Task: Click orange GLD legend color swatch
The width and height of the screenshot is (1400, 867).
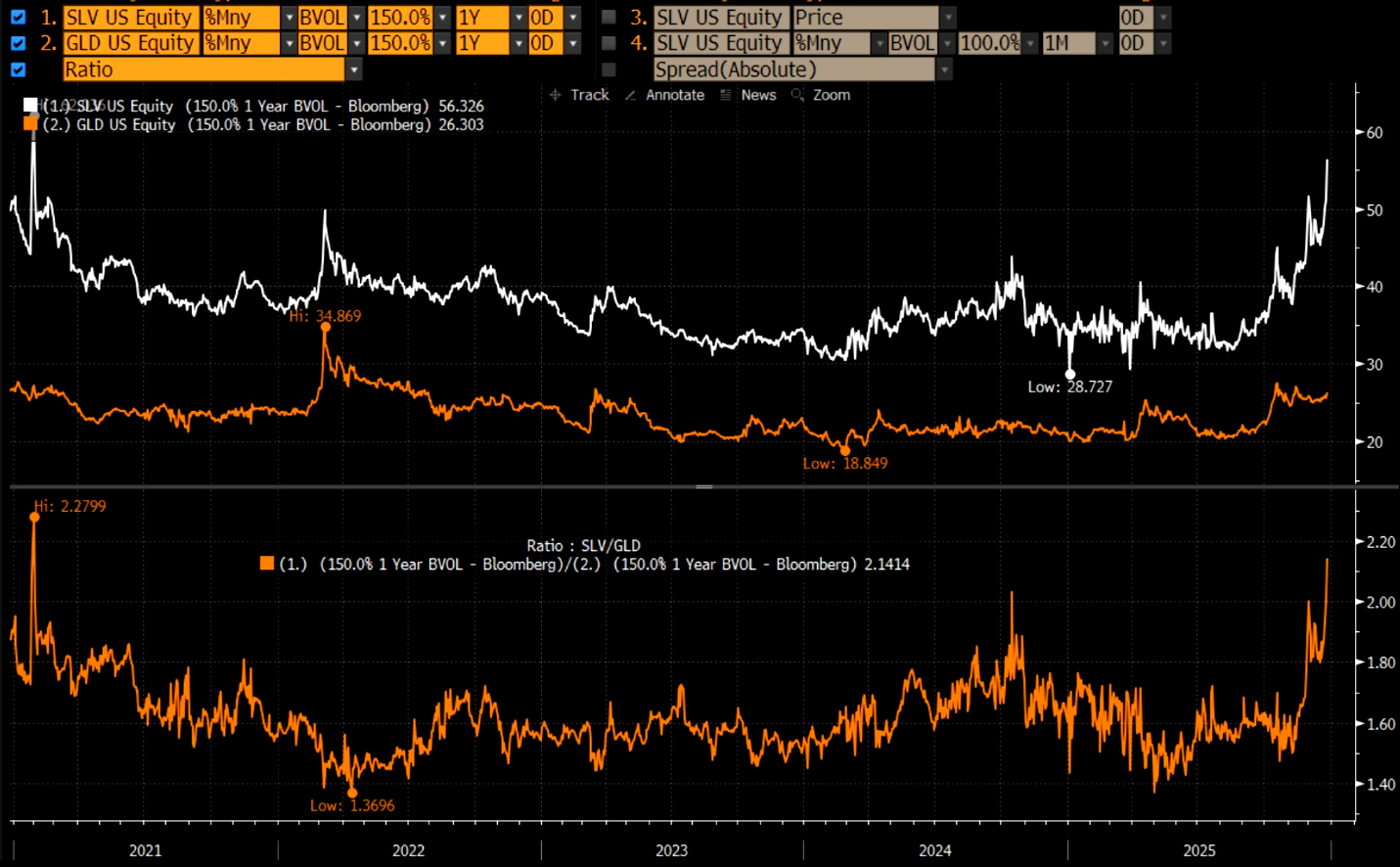Action: click(x=30, y=124)
